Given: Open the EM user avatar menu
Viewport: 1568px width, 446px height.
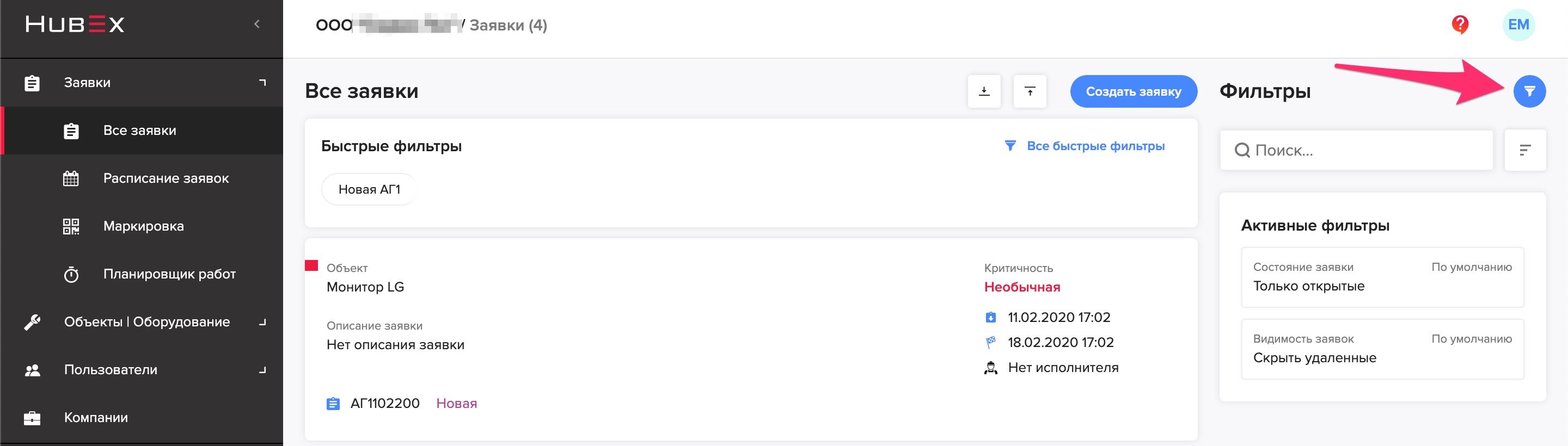Looking at the screenshot, I should coord(1518,25).
